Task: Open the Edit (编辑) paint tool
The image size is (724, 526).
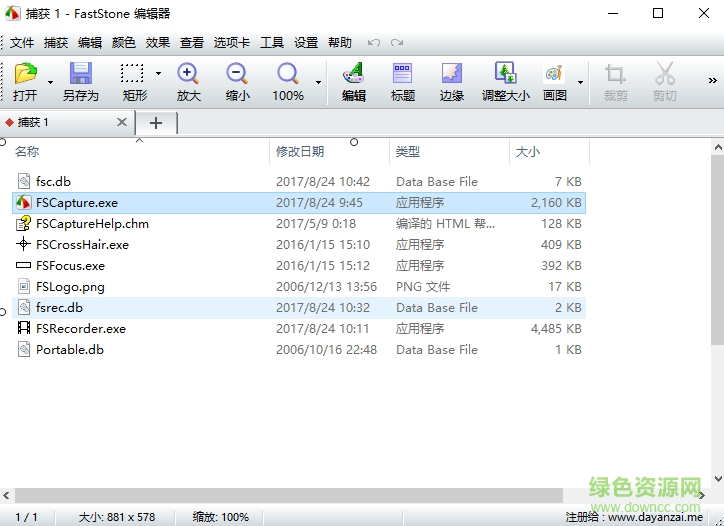Action: 353,75
